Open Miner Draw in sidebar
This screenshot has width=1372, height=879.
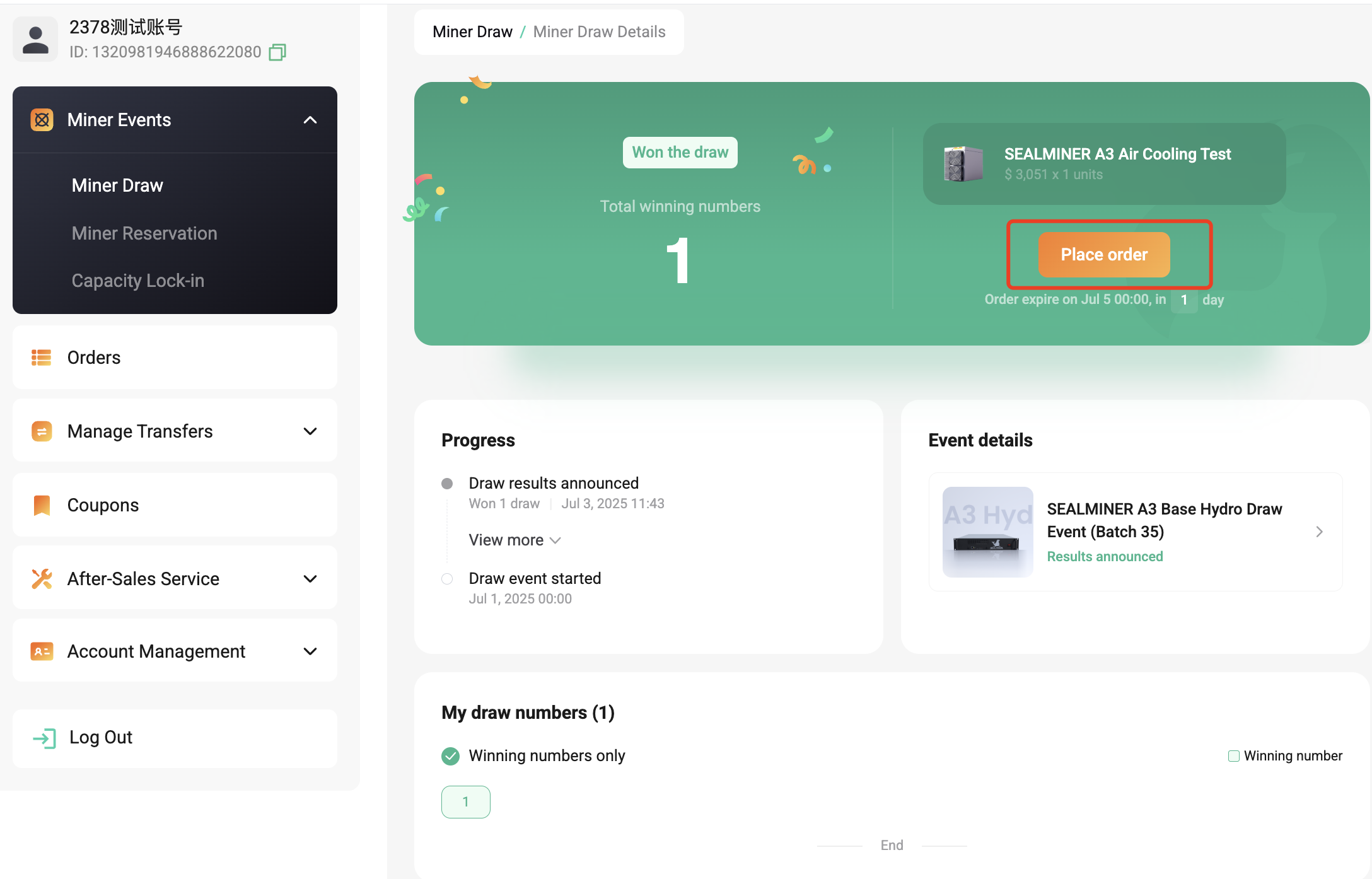tap(117, 185)
